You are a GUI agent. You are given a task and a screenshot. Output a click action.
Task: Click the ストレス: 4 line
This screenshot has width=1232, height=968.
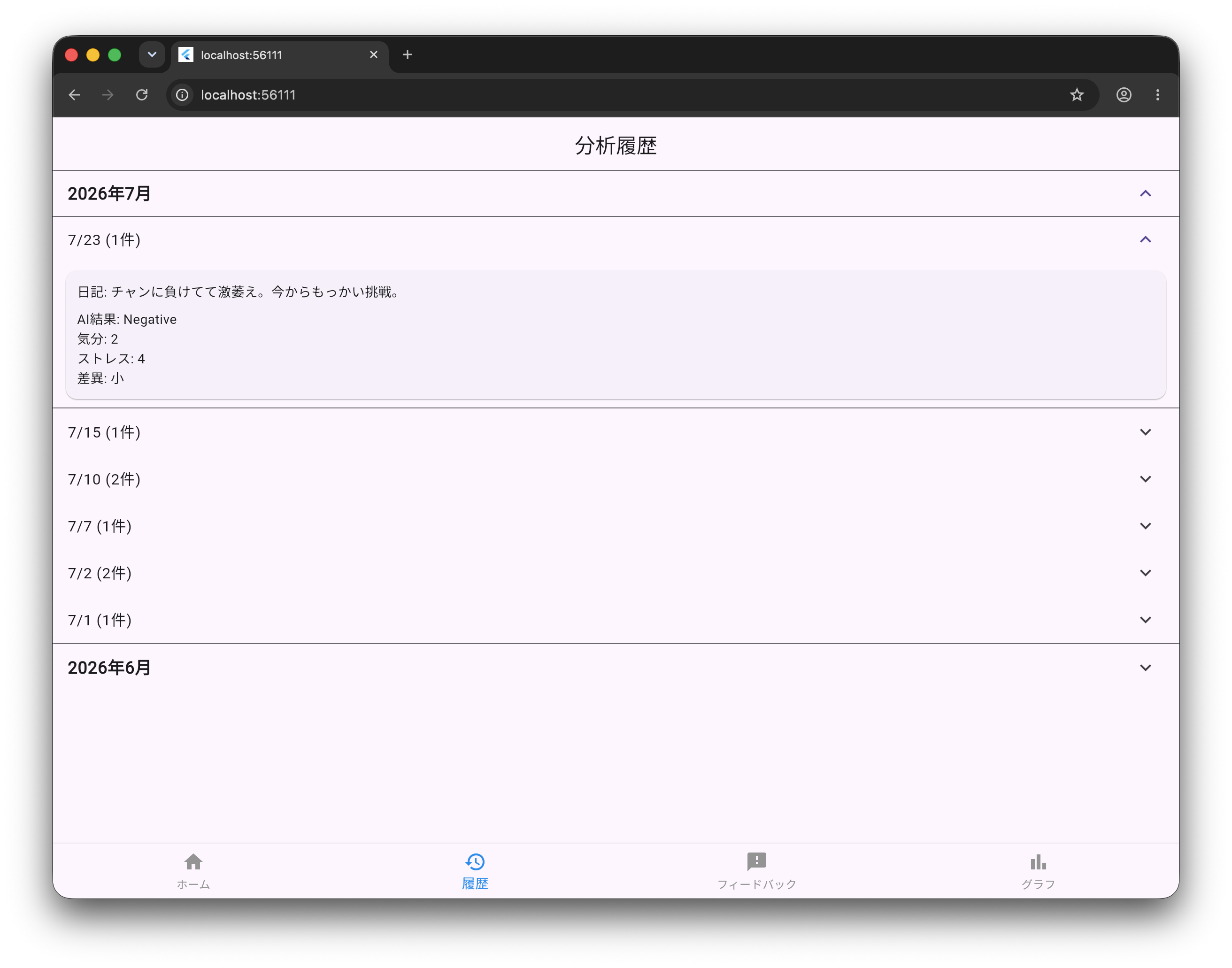click(x=111, y=359)
